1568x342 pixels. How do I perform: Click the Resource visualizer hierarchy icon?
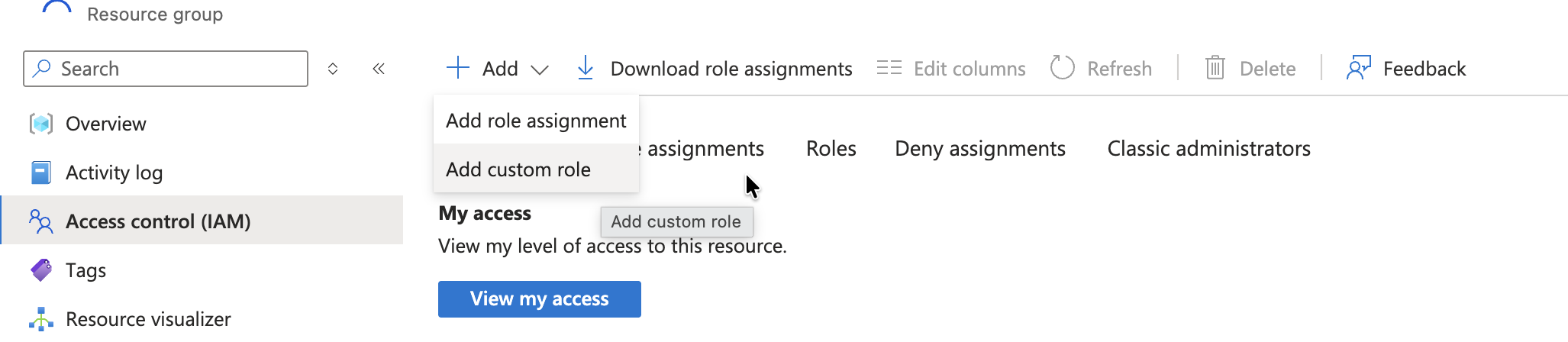click(41, 319)
